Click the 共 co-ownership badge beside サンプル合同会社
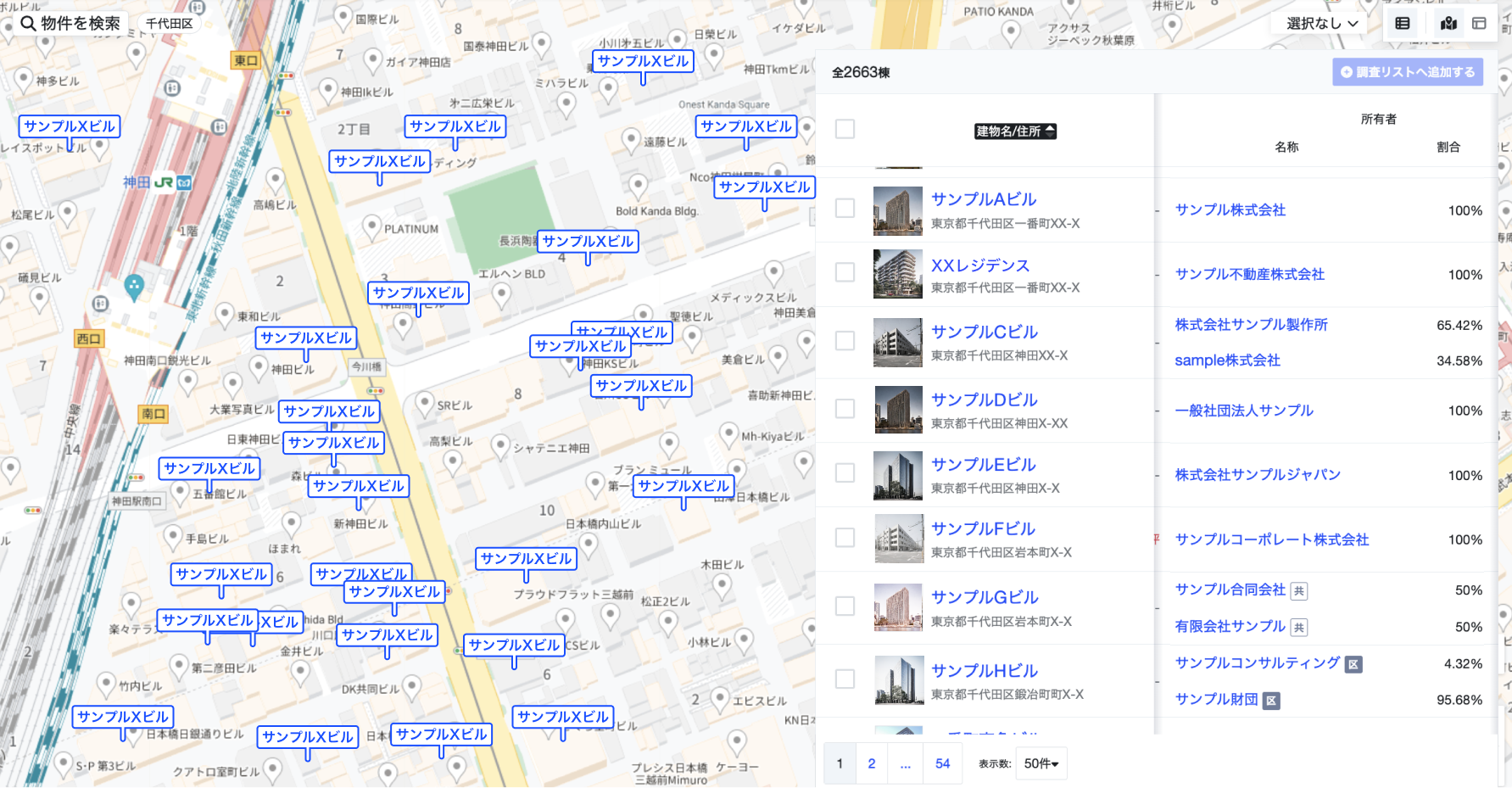Screen dimensions: 1512x788 [x=1297, y=590]
